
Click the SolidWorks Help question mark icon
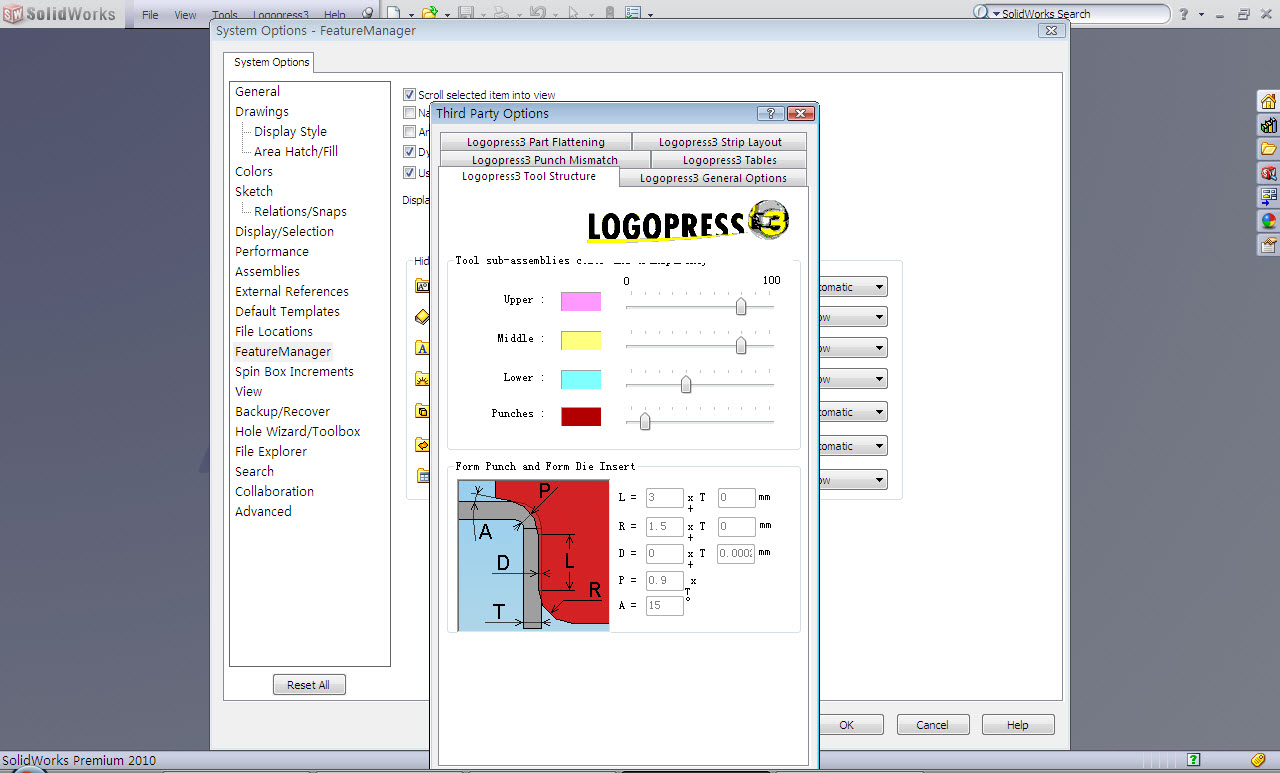click(1184, 14)
